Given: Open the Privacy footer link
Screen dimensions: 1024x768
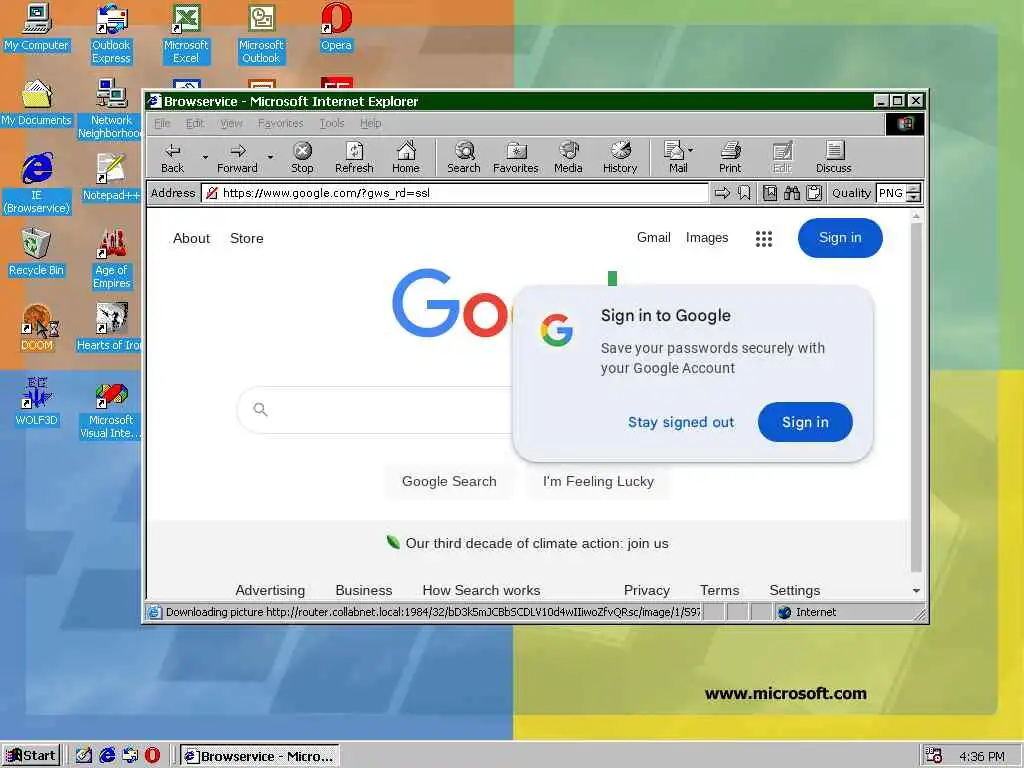Looking at the screenshot, I should [x=647, y=590].
